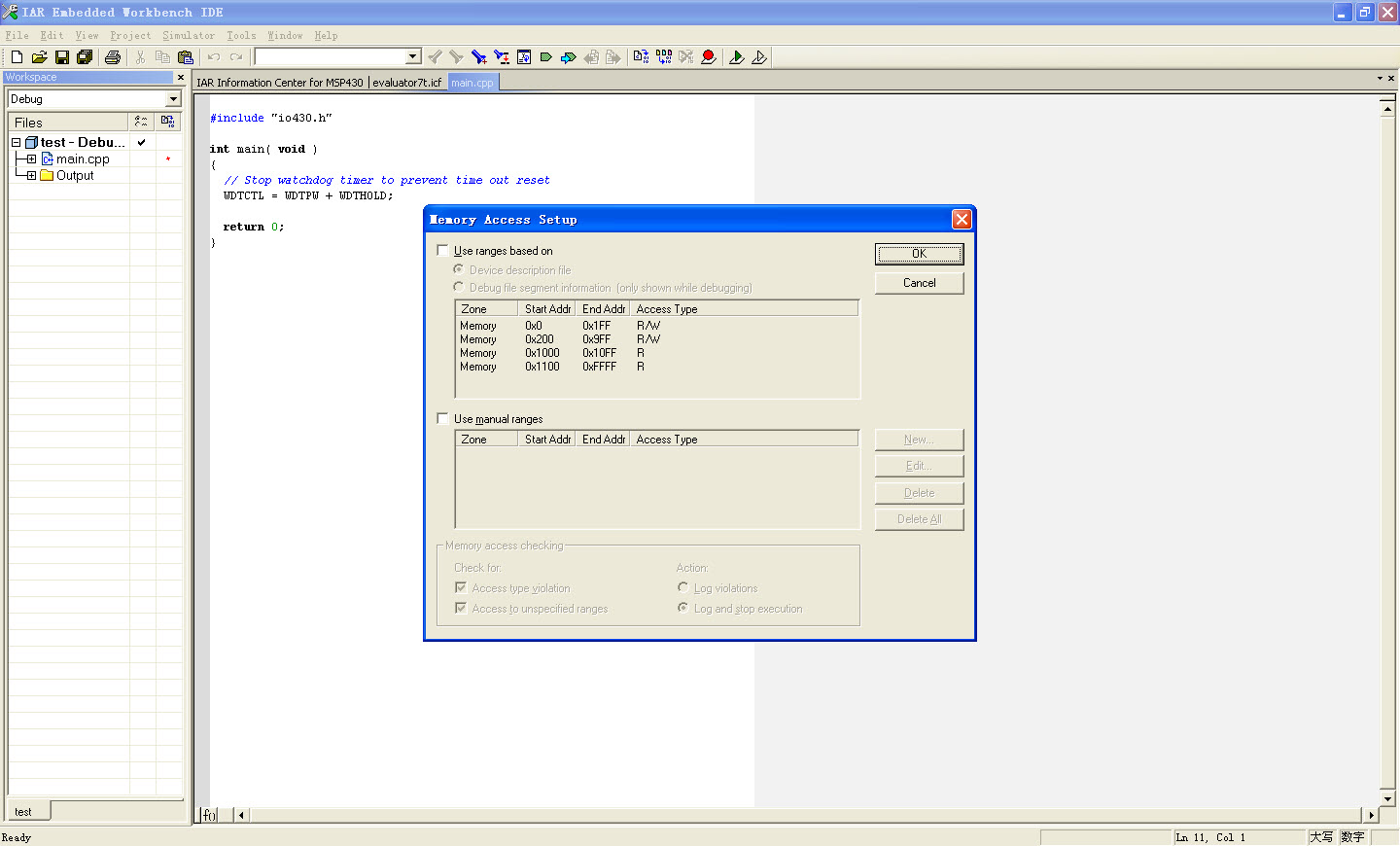The width and height of the screenshot is (1400, 846).
Task: Click the Stop Build toolbar icon
Action: pyautogui.click(x=686, y=57)
